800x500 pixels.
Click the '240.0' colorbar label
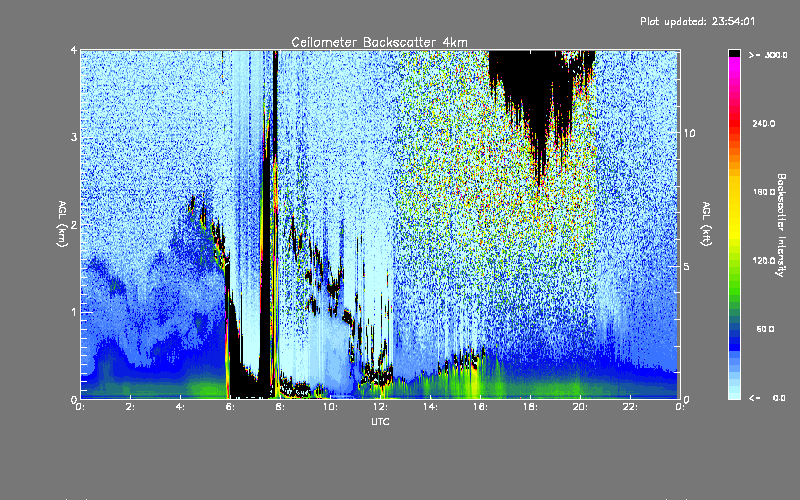tap(764, 123)
